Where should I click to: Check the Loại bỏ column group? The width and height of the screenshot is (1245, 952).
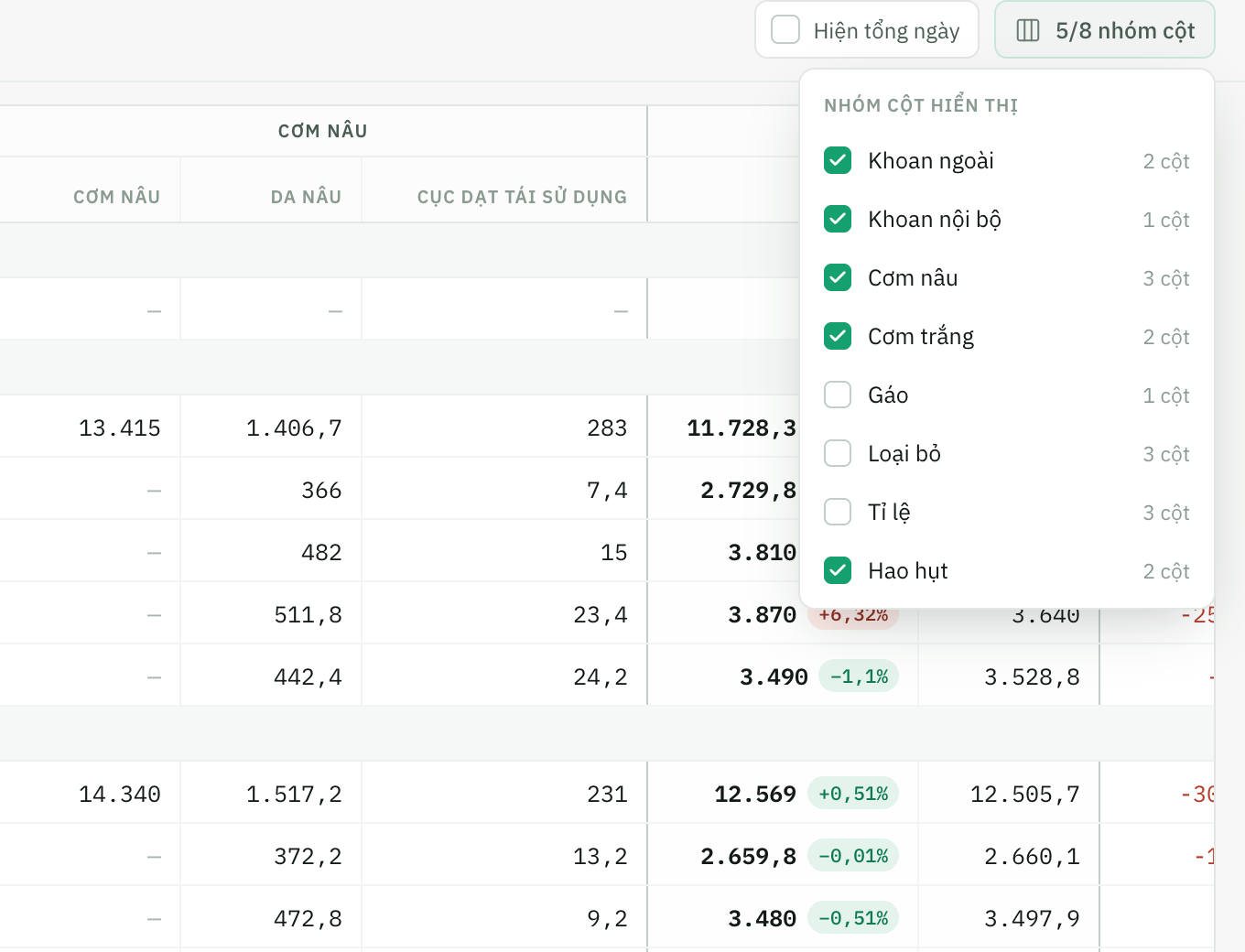tap(838, 453)
